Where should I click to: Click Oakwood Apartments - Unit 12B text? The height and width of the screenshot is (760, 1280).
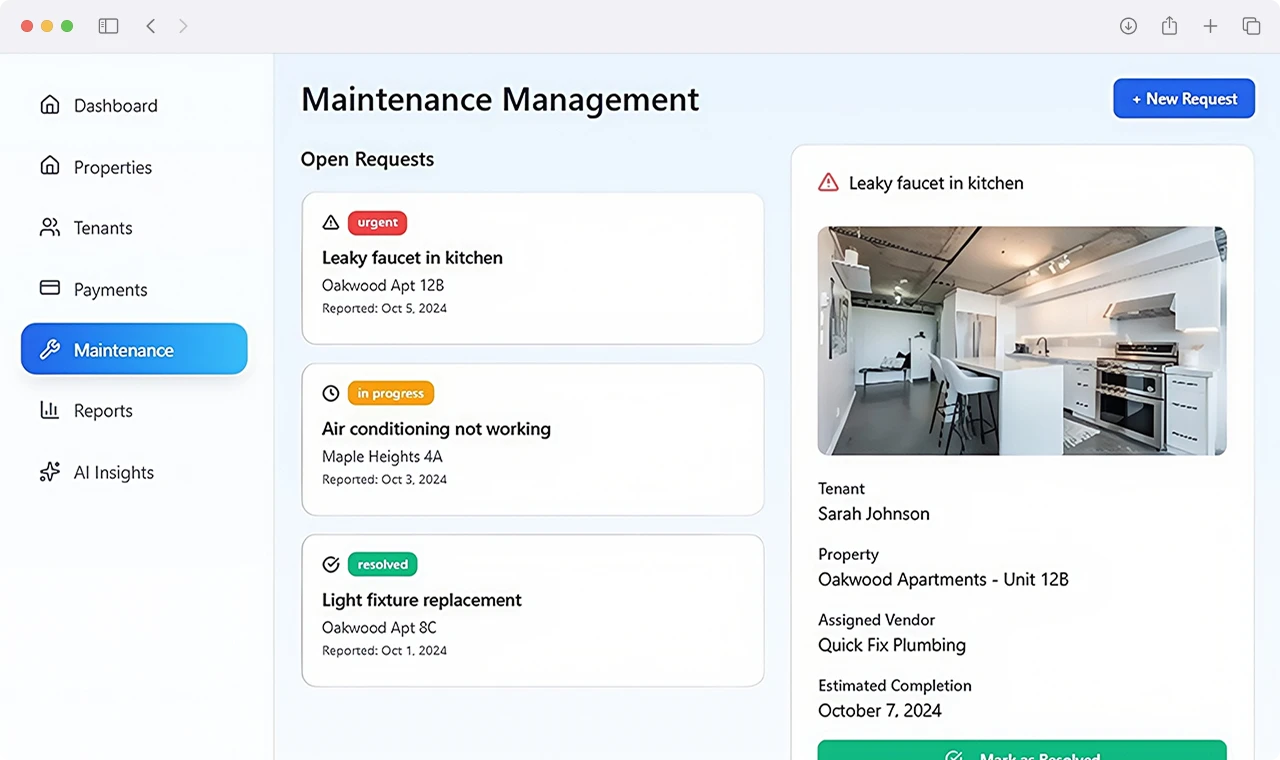[943, 579]
